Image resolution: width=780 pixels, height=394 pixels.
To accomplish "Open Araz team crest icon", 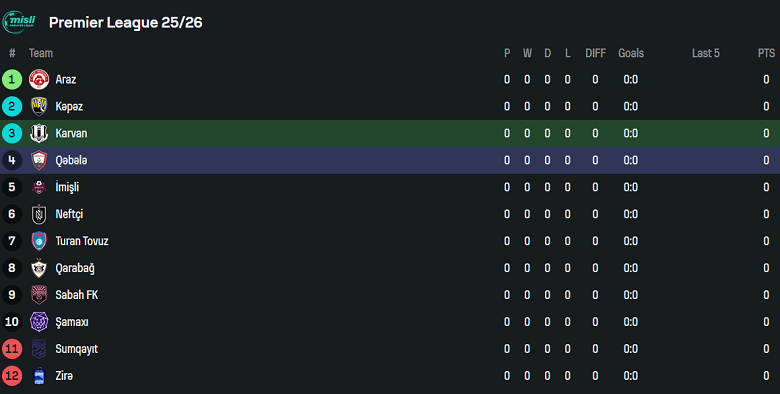I will coord(39,80).
